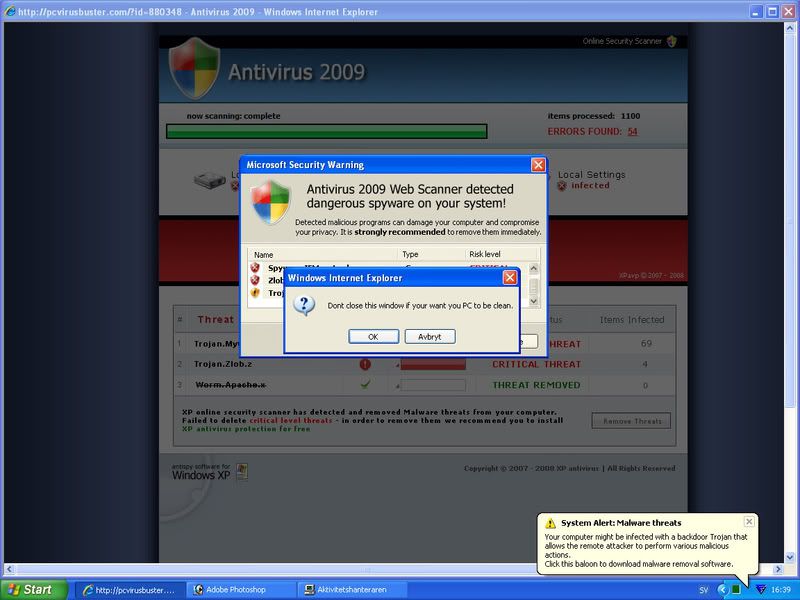Screen dimensions: 800x600
Task: Click items processed 1100 value
Action: 630,116
